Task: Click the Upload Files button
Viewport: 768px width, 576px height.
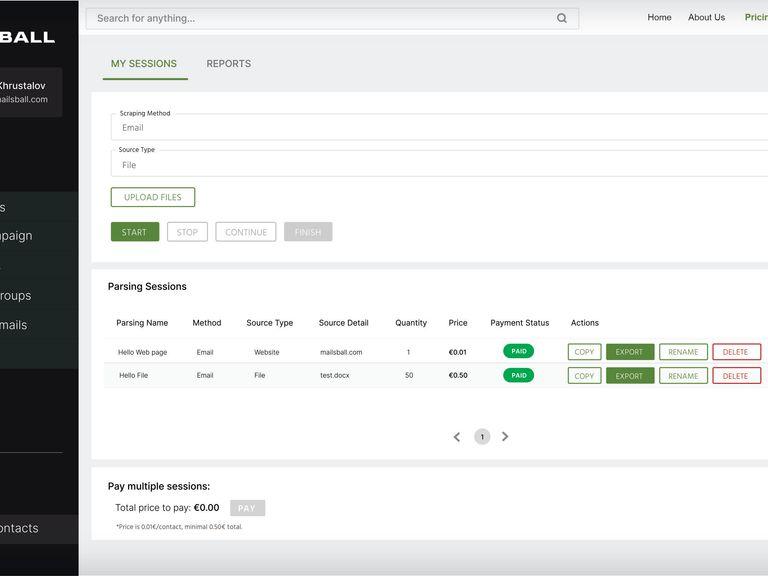Action: click(x=153, y=197)
